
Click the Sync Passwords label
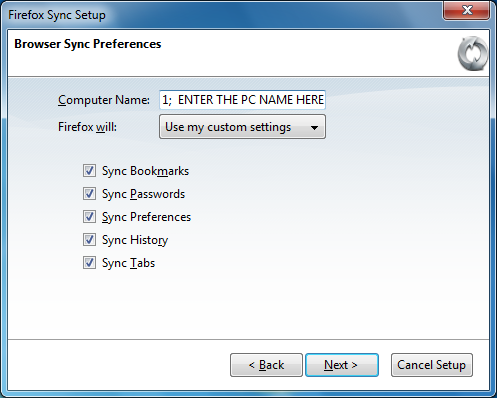[143, 194]
